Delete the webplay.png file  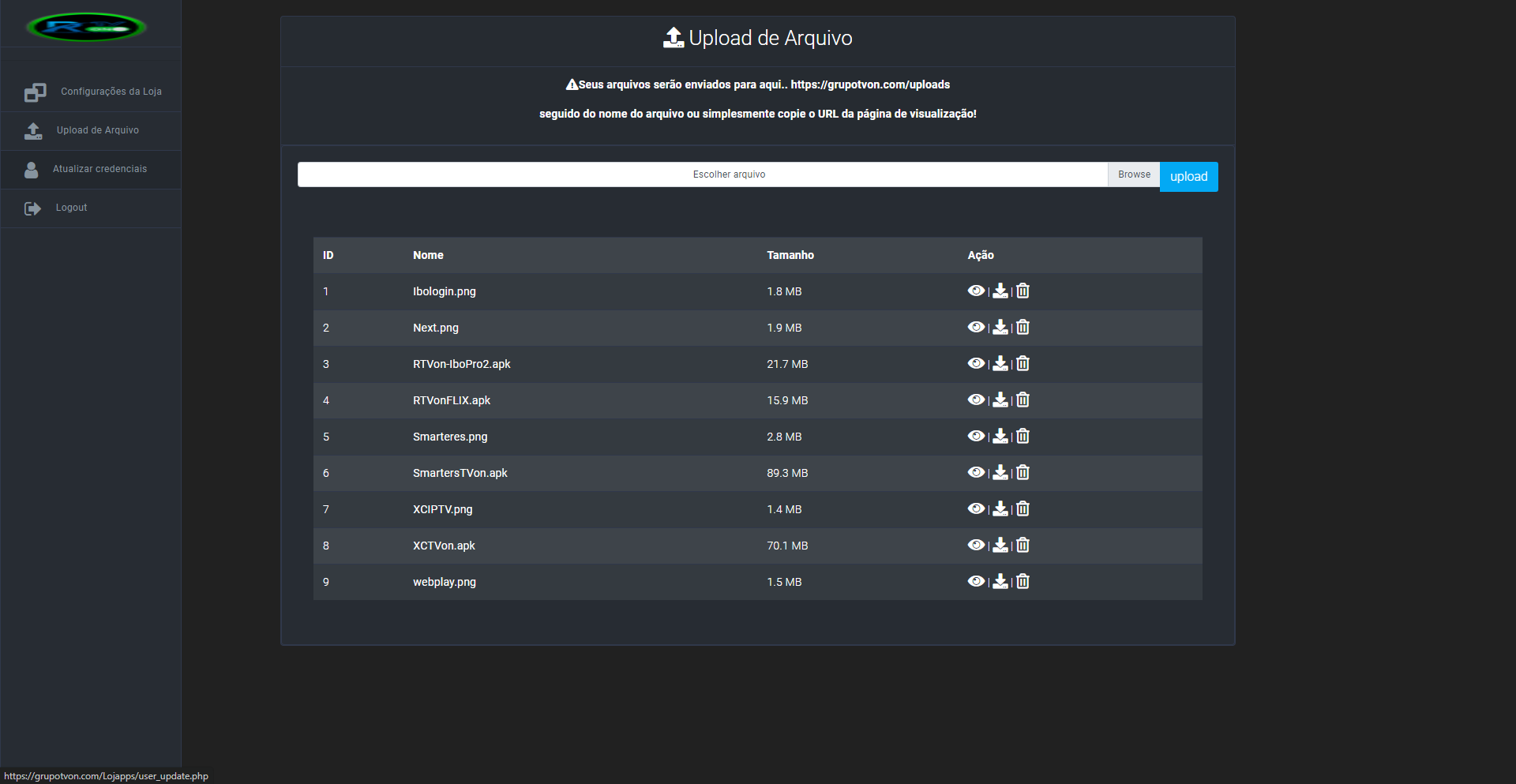[1023, 582]
